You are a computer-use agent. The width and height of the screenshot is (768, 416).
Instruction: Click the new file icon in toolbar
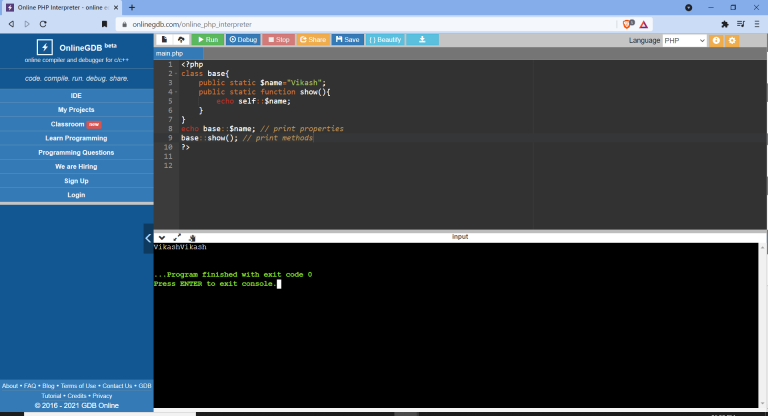coord(164,40)
